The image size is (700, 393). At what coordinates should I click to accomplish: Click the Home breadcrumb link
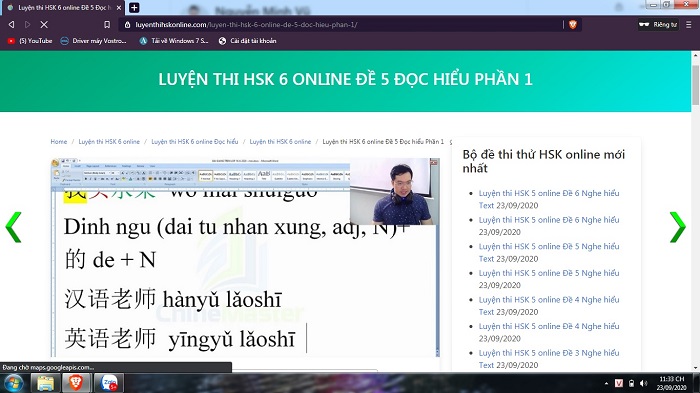pos(58,142)
